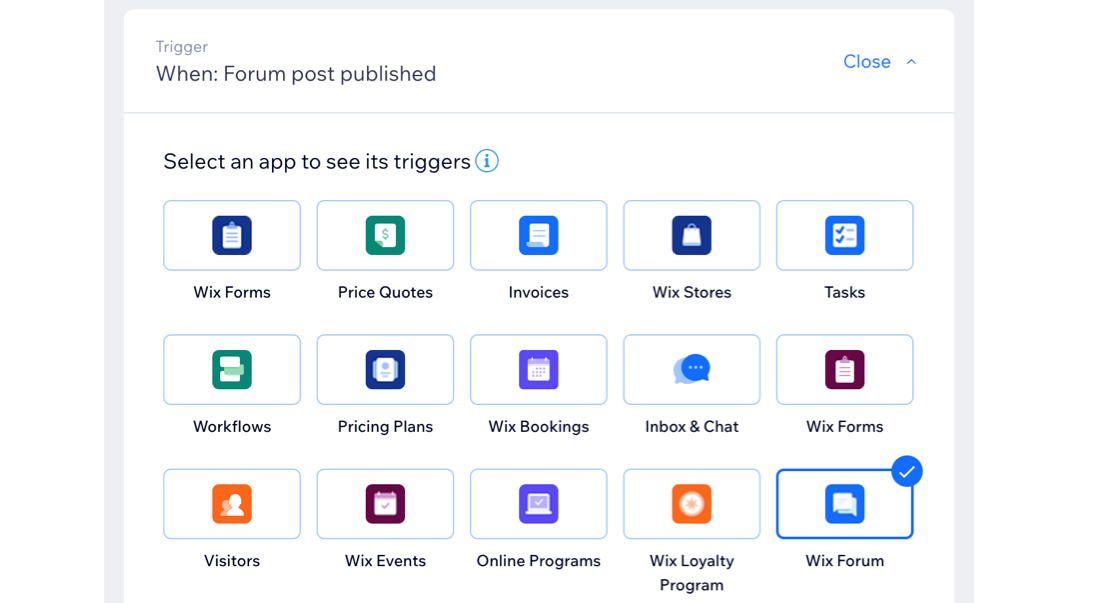Select the Price Quotes app tile
Viewport: 1100px width, 603px height.
385,236
